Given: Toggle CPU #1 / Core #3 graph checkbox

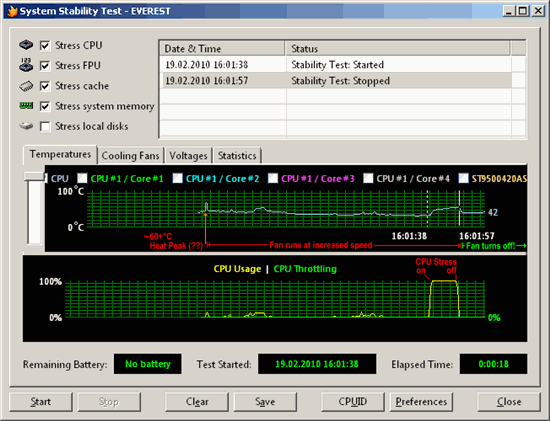Looking at the screenshot, I should pos(273,178).
